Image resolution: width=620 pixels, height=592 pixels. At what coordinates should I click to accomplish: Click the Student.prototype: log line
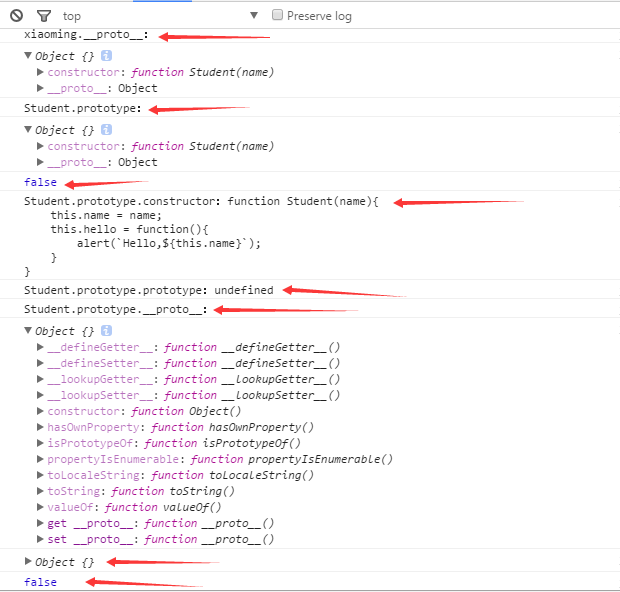point(83,108)
